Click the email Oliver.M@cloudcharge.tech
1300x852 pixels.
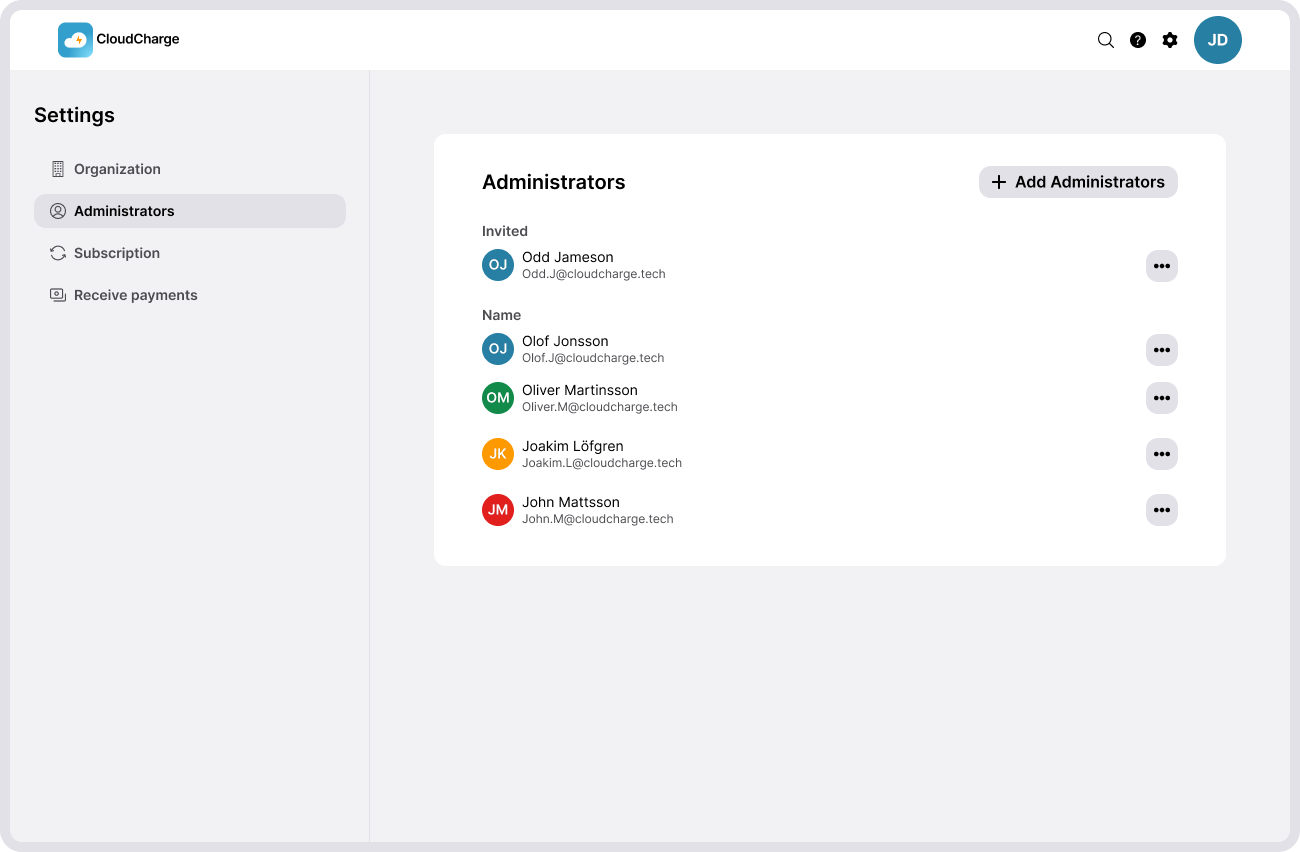[600, 407]
